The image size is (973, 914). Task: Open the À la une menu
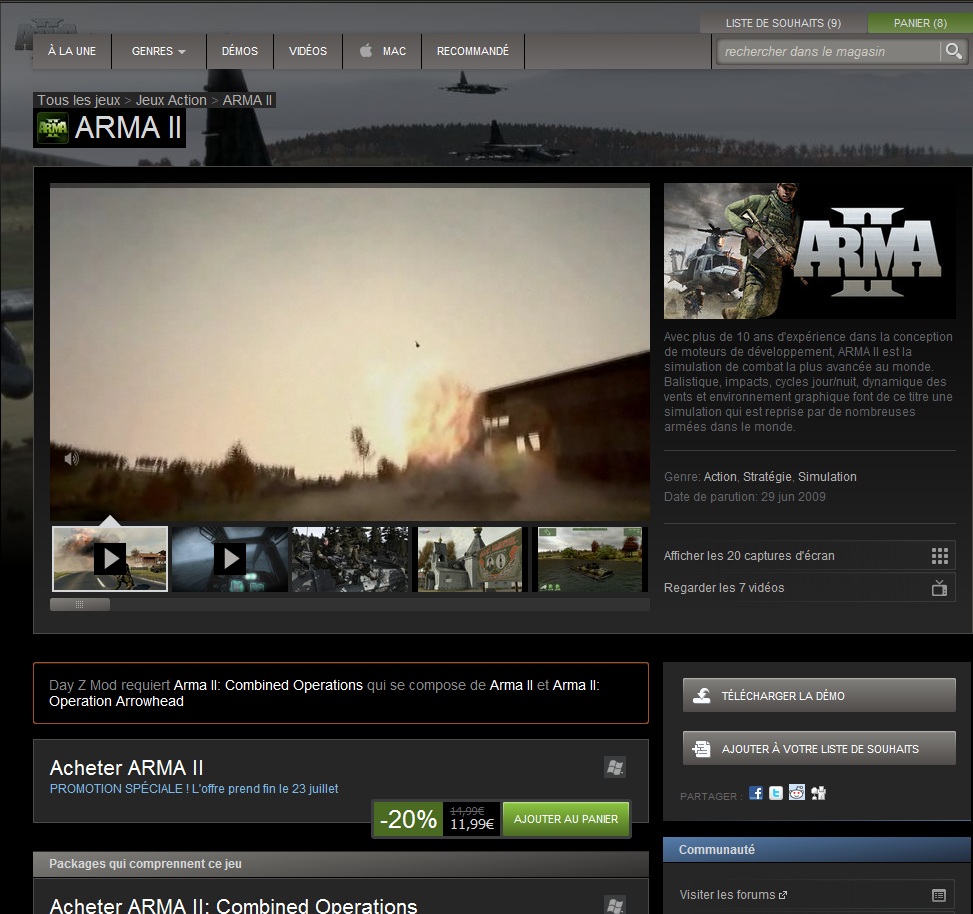pyautogui.click(x=72, y=51)
